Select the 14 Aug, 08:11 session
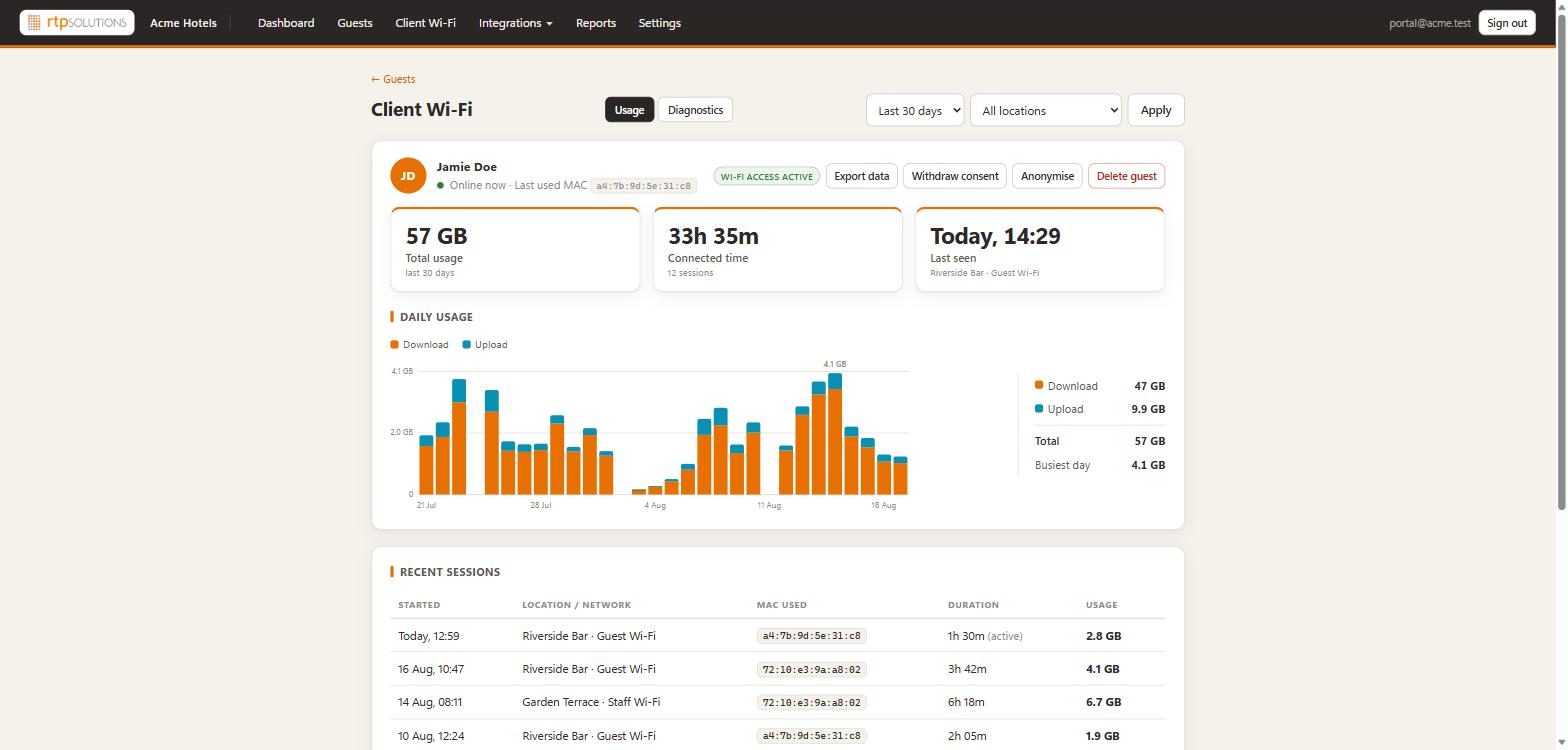This screenshot has height=750, width=1568. [x=777, y=702]
